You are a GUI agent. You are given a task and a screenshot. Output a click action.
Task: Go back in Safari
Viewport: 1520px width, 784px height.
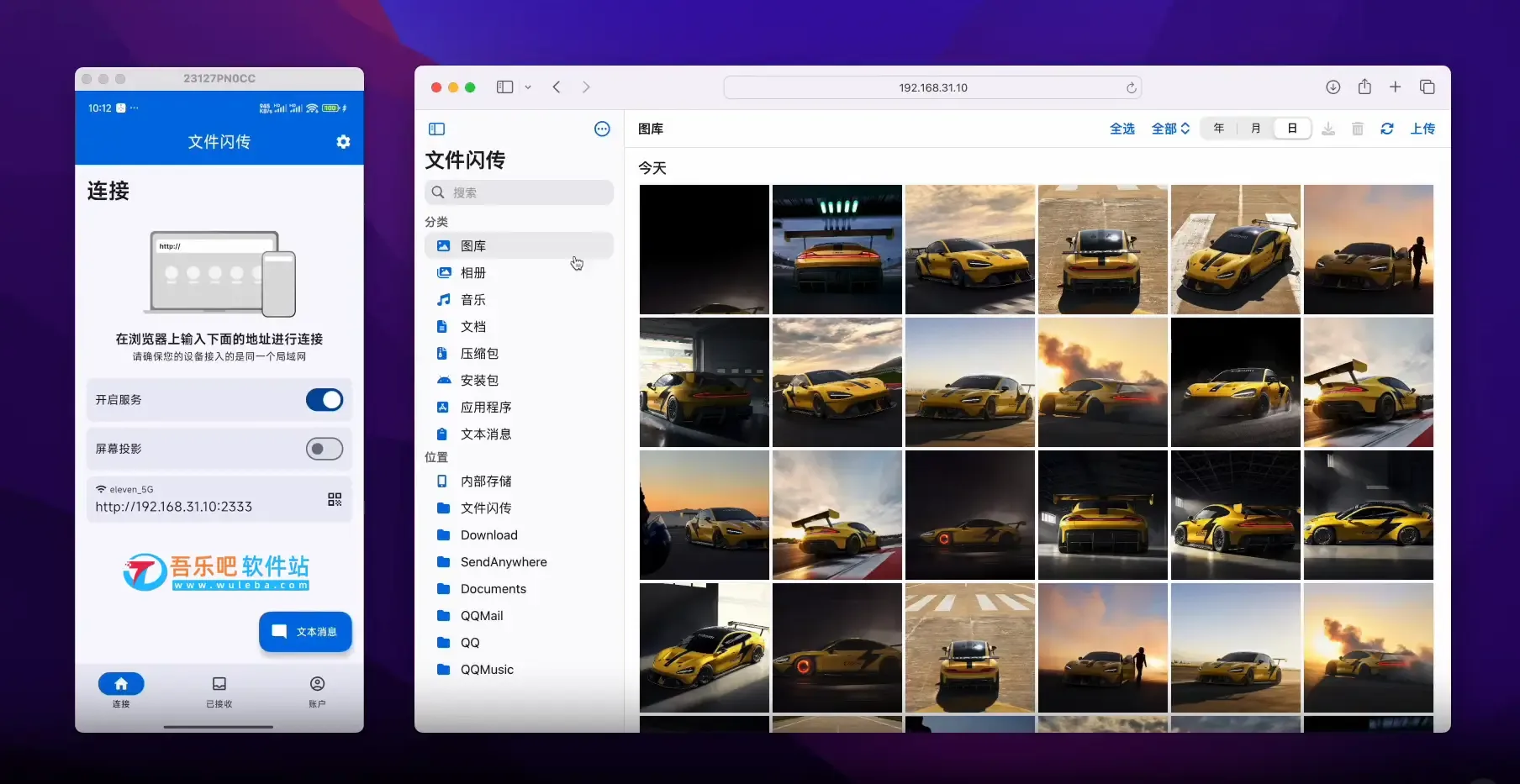[557, 87]
